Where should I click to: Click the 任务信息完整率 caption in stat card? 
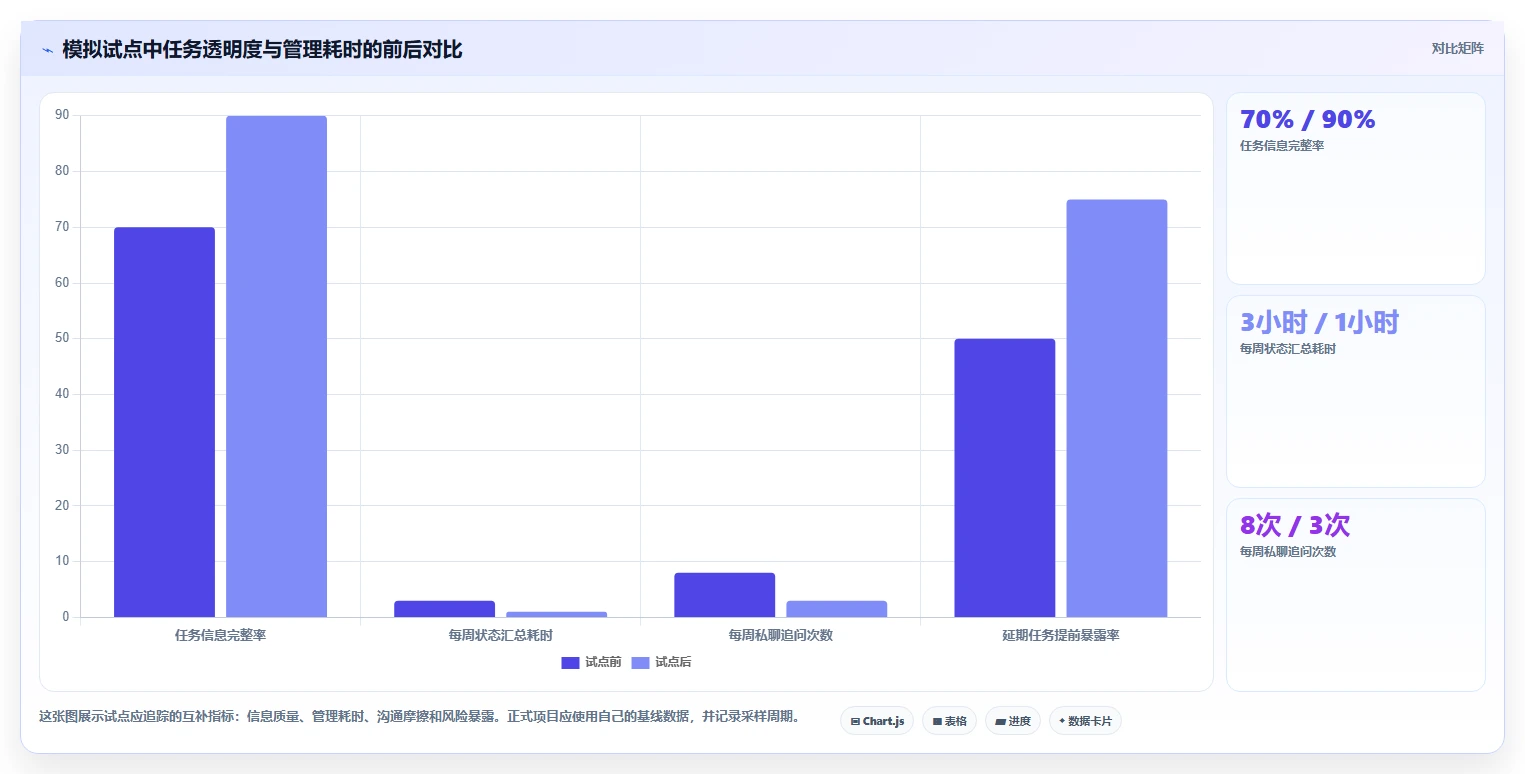pyautogui.click(x=1282, y=146)
